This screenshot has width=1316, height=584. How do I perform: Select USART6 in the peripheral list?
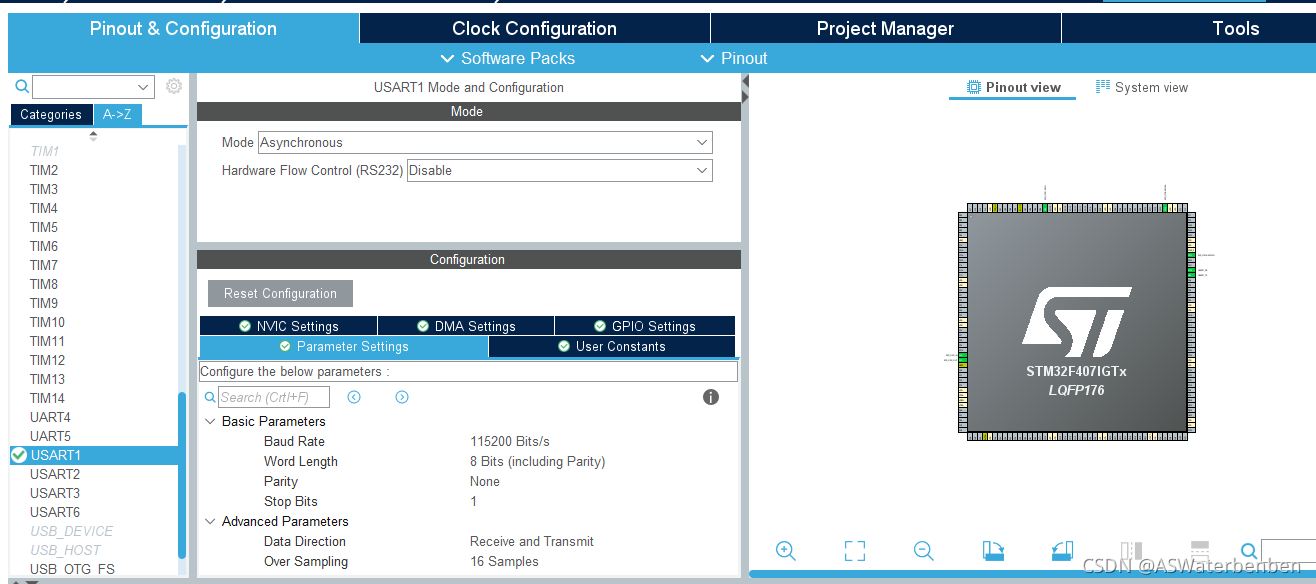pyautogui.click(x=55, y=512)
